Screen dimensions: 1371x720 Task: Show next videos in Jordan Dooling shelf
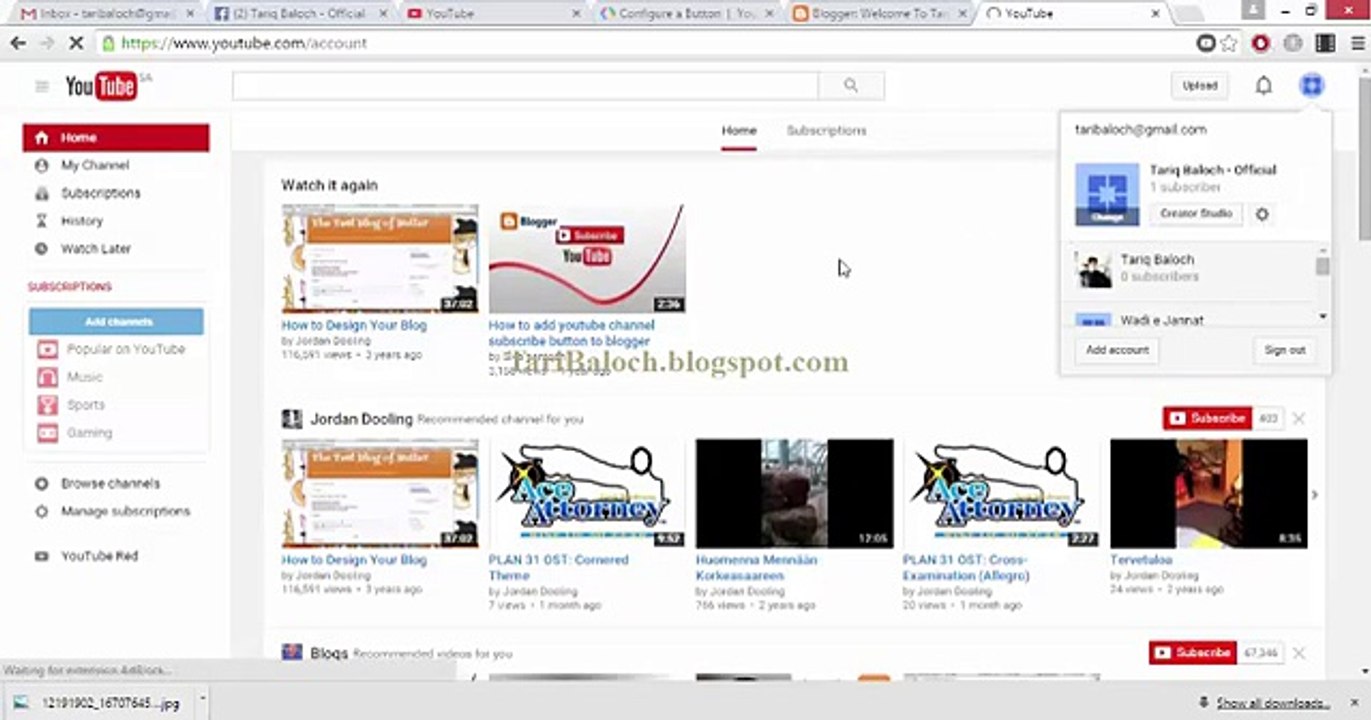tap(1315, 494)
